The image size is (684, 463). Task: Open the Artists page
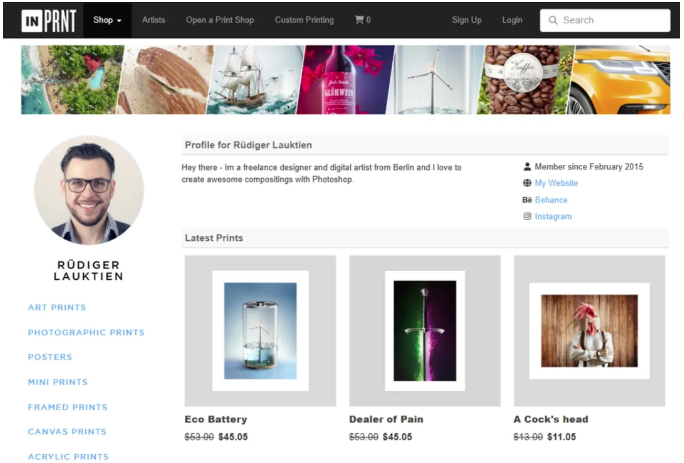pyautogui.click(x=154, y=20)
